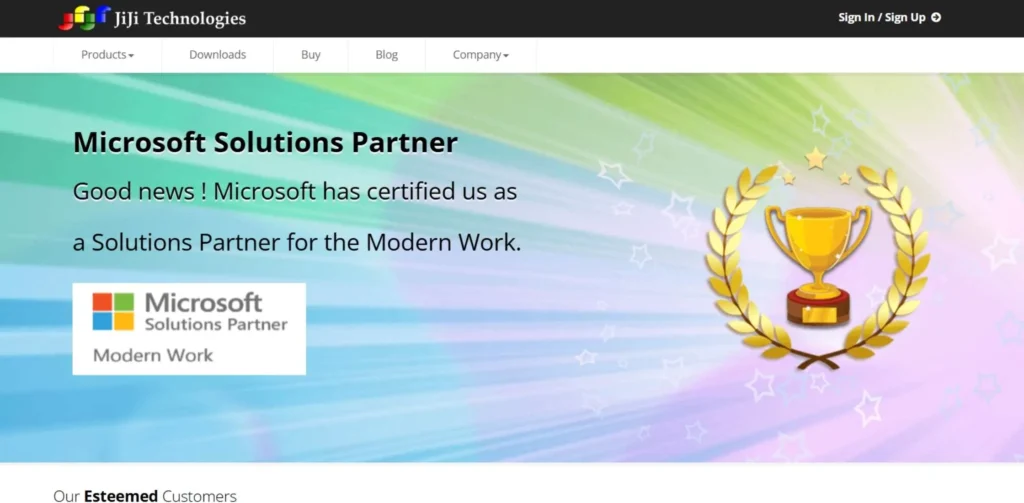The image size is (1024, 503).
Task: Expand the Company dropdown menu
Action: click(x=481, y=55)
